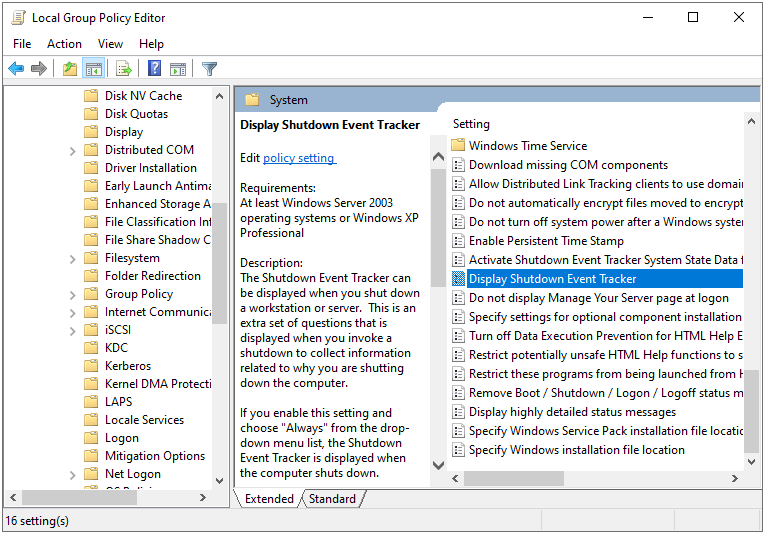767x535 pixels.
Task: Click icon beside Display highly detailed status messages
Action: (458, 412)
